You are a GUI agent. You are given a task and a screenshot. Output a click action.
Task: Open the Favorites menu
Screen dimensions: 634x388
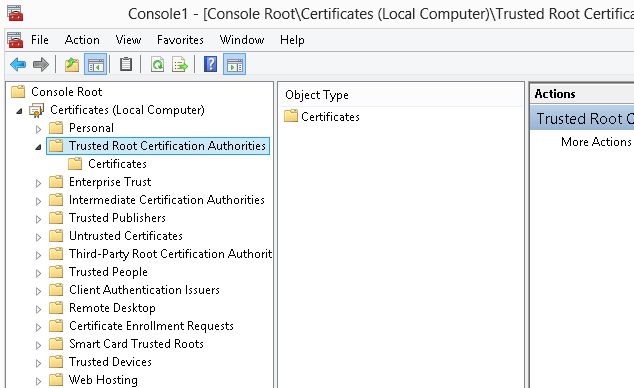click(x=180, y=40)
